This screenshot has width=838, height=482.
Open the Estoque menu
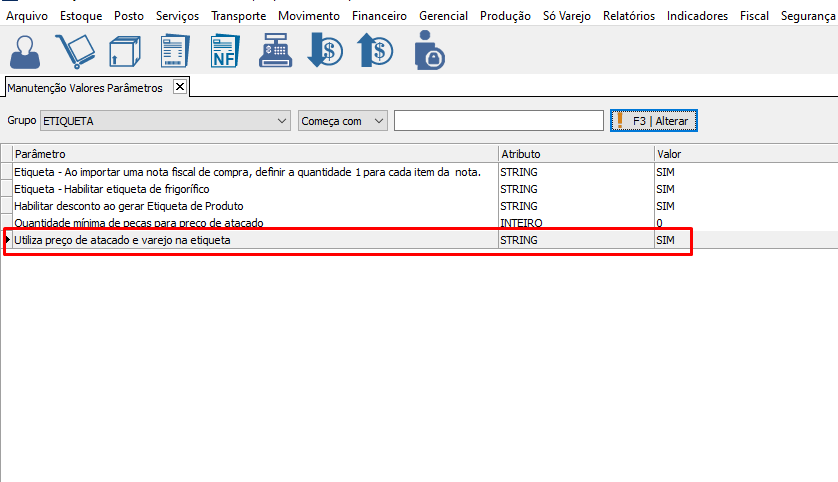click(x=81, y=16)
